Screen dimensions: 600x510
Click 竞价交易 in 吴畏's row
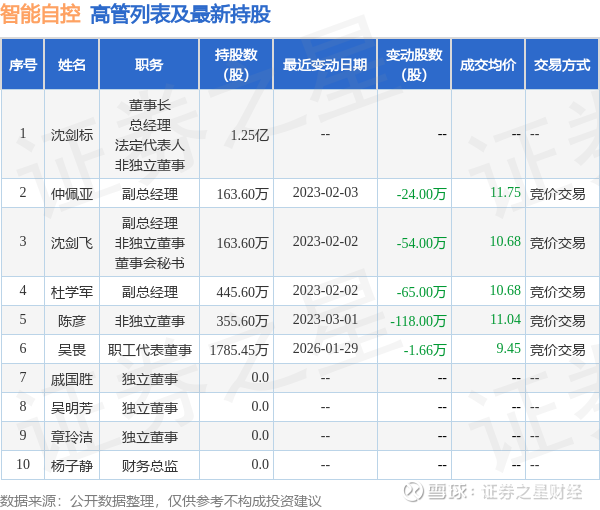click(558, 350)
